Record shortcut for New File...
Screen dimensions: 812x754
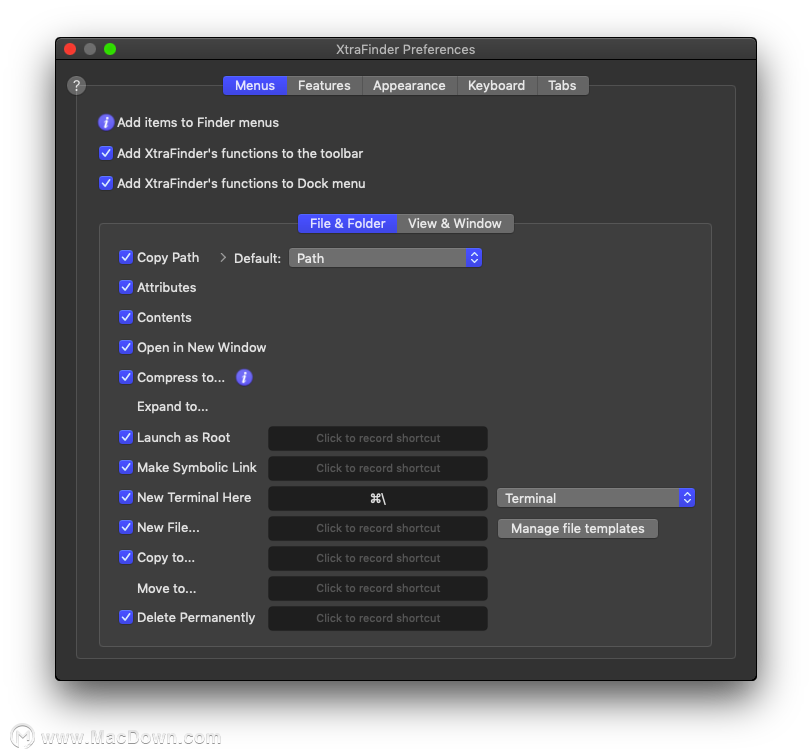point(378,528)
